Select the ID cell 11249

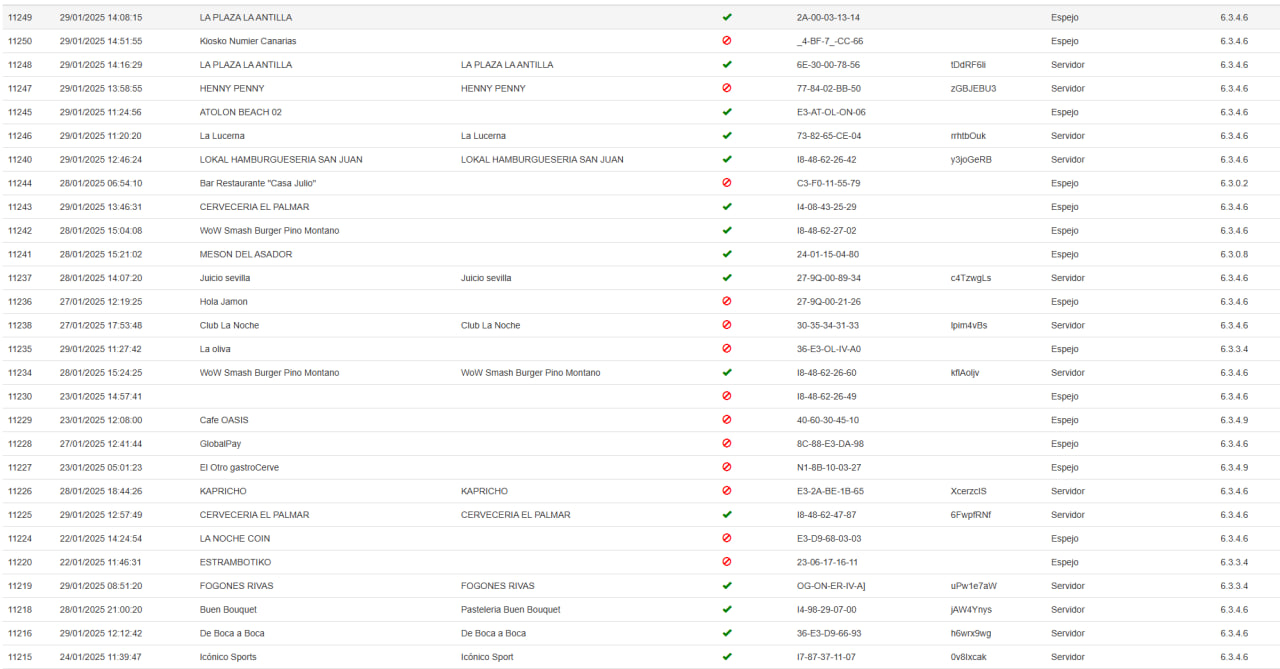(x=20, y=17)
